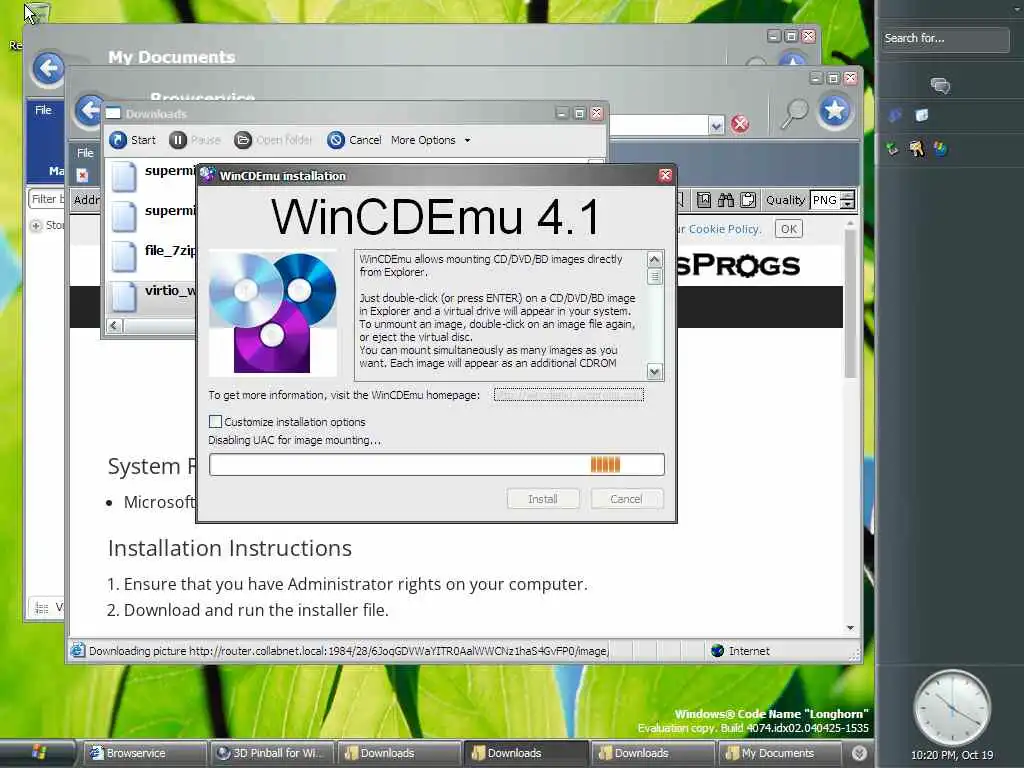
Task: Click the Pause icon in Downloads toolbar
Action: pyautogui.click(x=178, y=140)
